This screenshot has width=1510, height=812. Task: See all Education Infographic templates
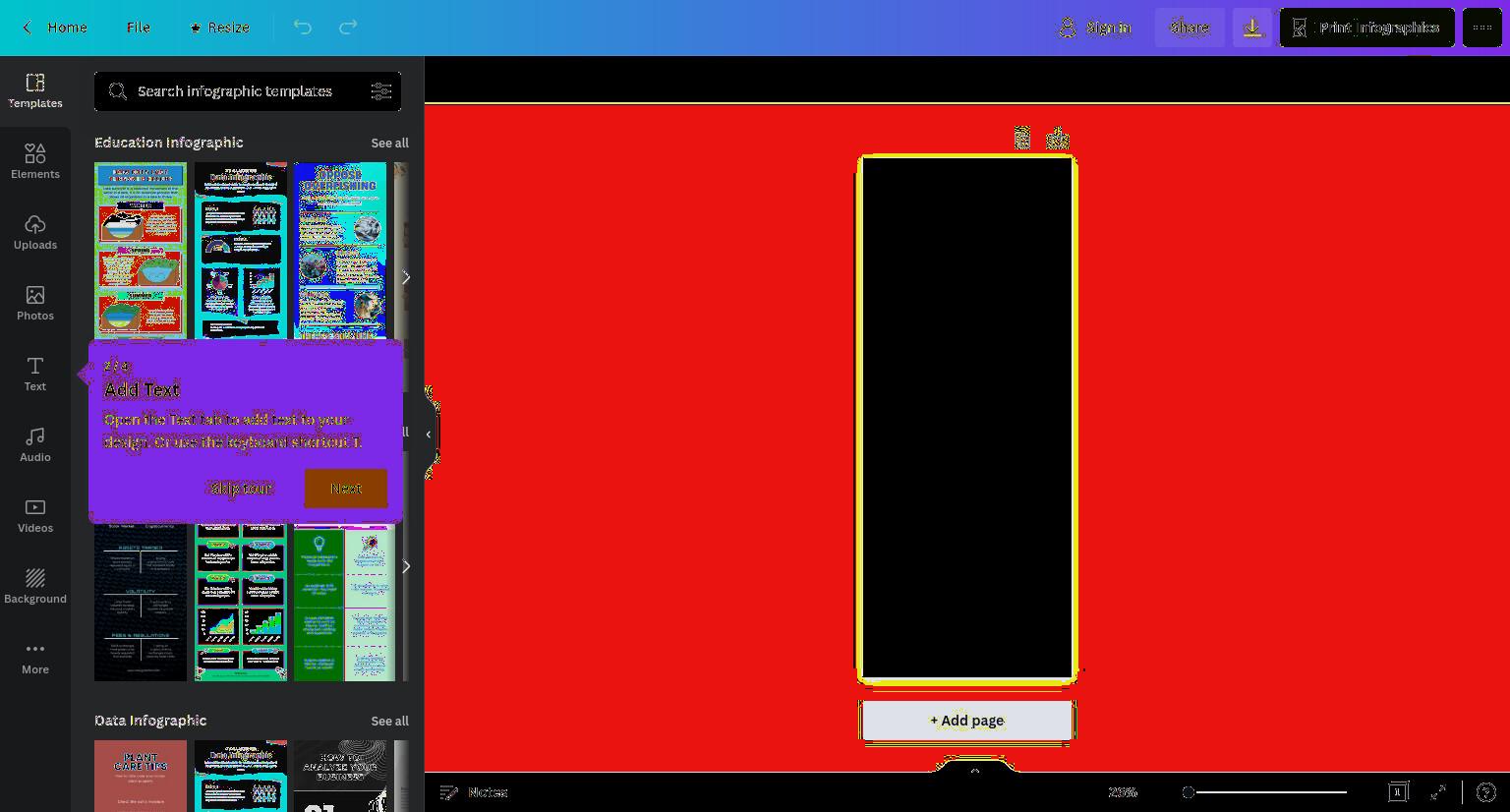pyautogui.click(x=390, y=144)
